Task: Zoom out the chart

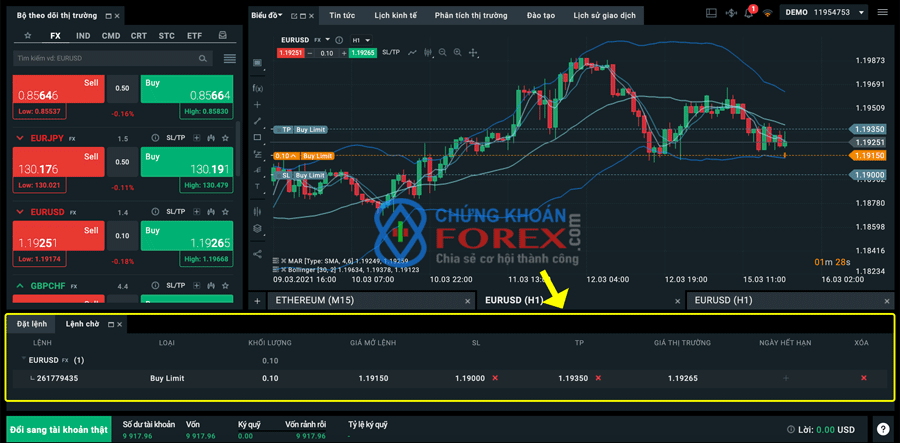Action: [443, 53]
